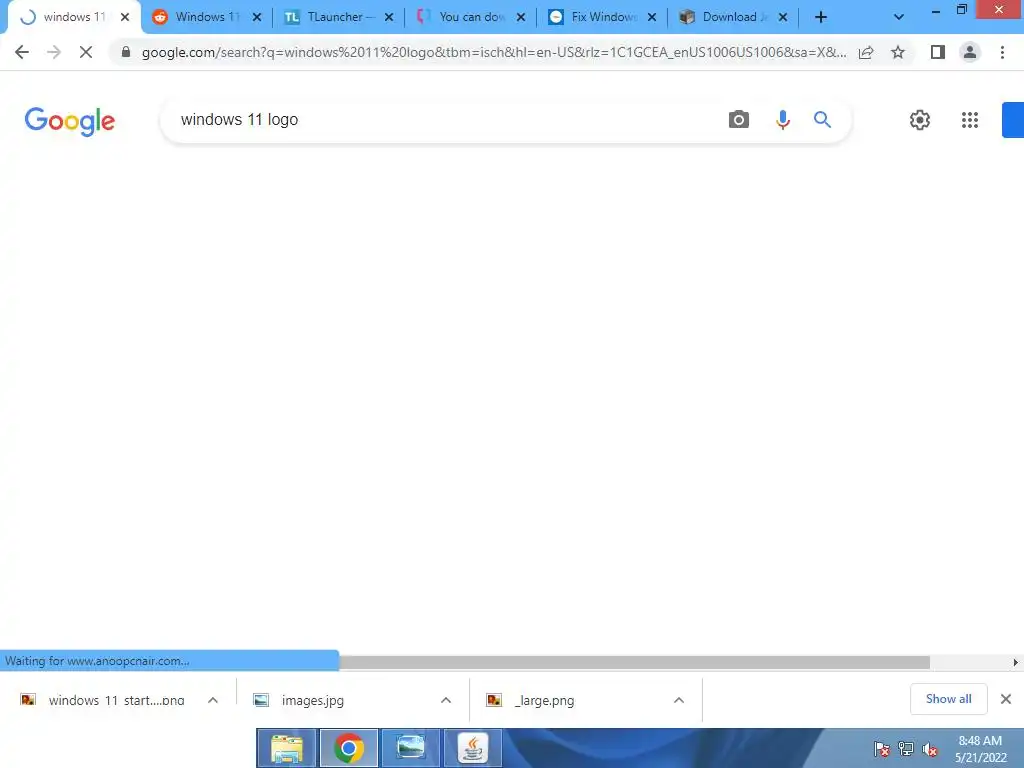
Task: Start voice search with microphone
Action: click(x=782, y=120)
